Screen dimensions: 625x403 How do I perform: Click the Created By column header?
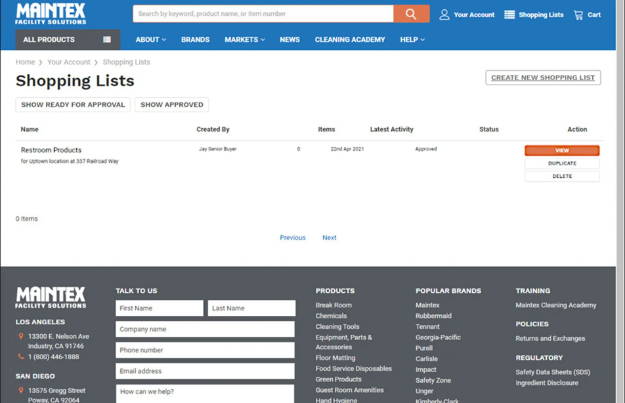click(213, 129)
